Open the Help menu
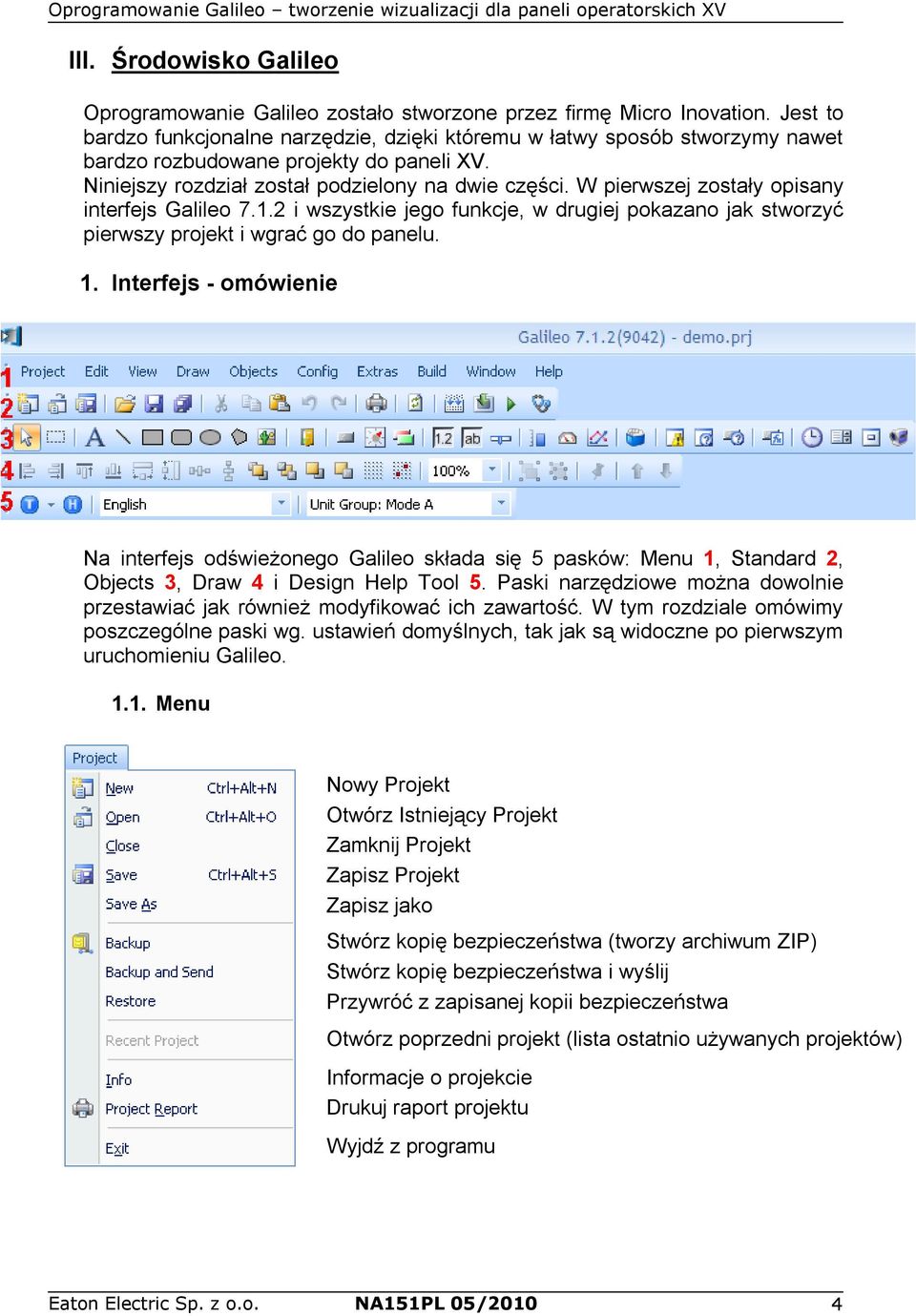The height and width of the screenshot is (1316, 916). (549, 371)
